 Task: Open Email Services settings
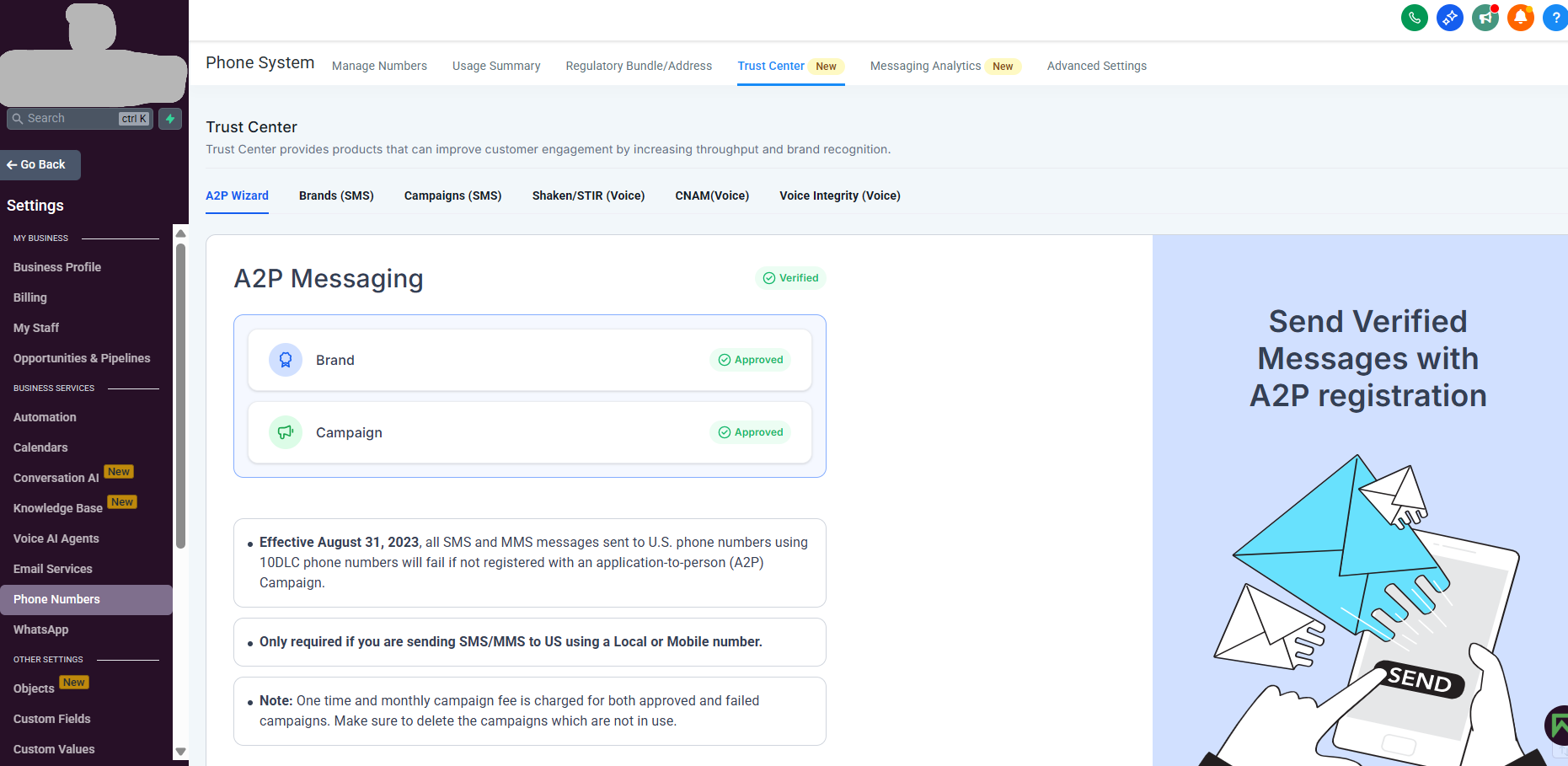tap(53, 569)
